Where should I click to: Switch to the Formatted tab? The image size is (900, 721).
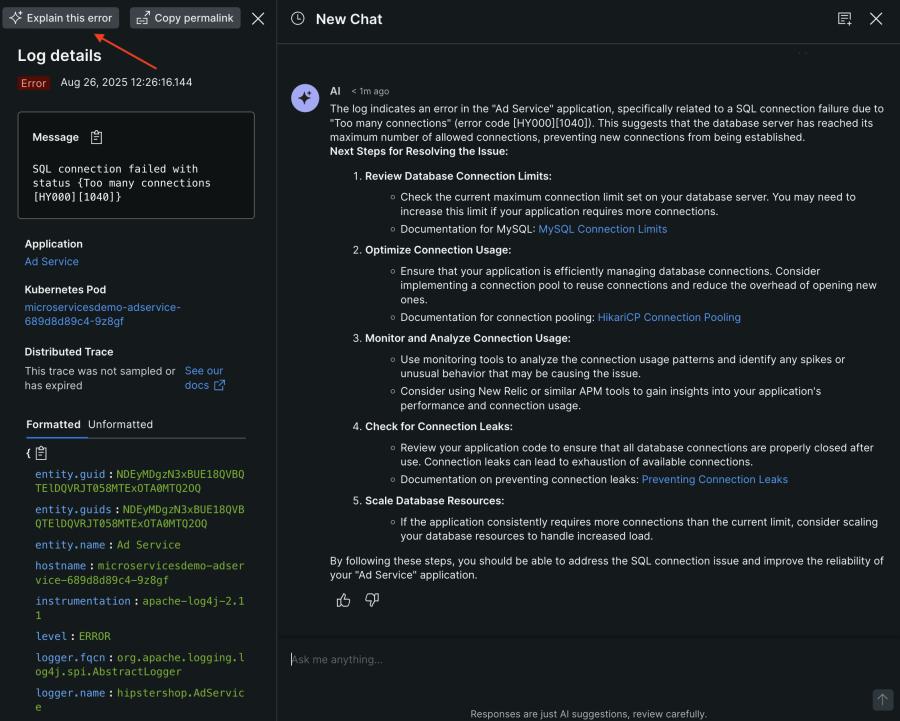(x=53, y=424)
